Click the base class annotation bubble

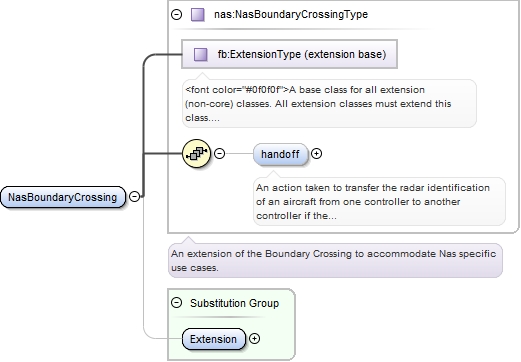coord(329,103)
